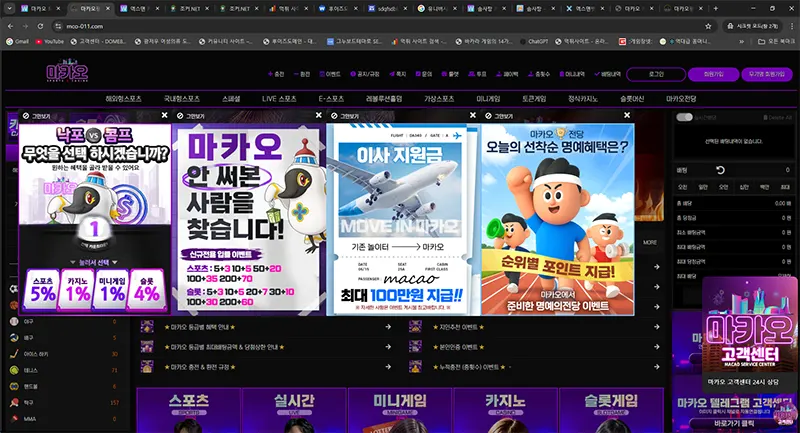The height and width of the screenshot is (433, 800).
Task: Choose the 카지노 1% bonus card
Action: tap(78, 290)
